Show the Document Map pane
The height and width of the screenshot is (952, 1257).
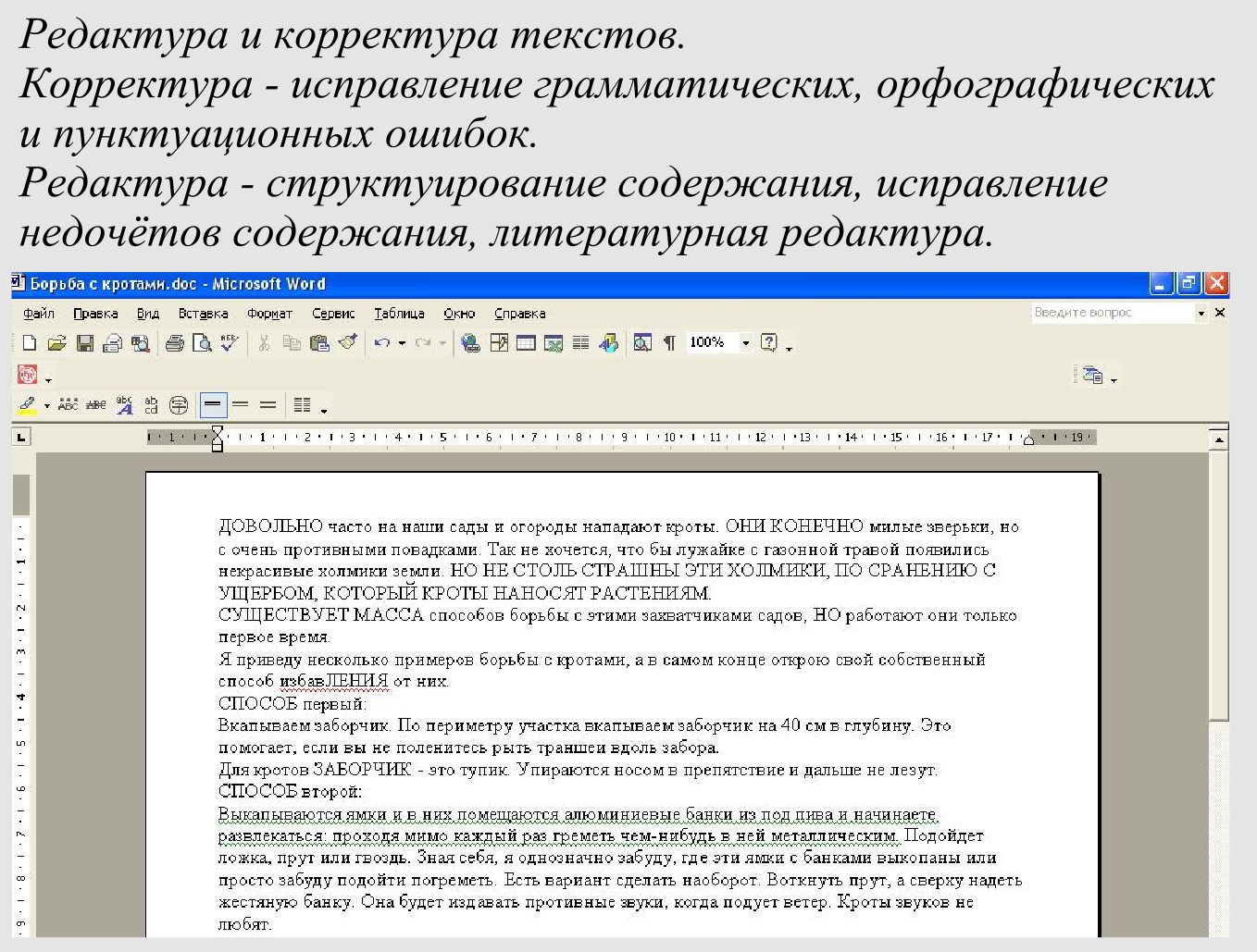pos(642,342)
